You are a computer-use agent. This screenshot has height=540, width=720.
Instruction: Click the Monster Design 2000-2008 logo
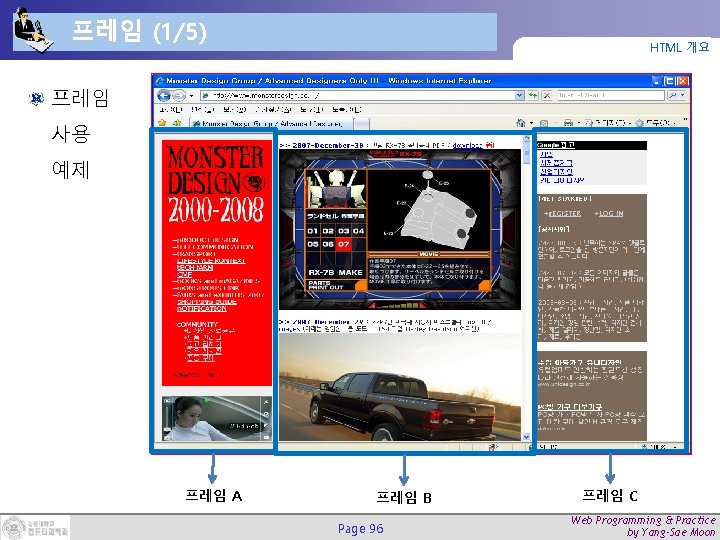pos(215,184)
